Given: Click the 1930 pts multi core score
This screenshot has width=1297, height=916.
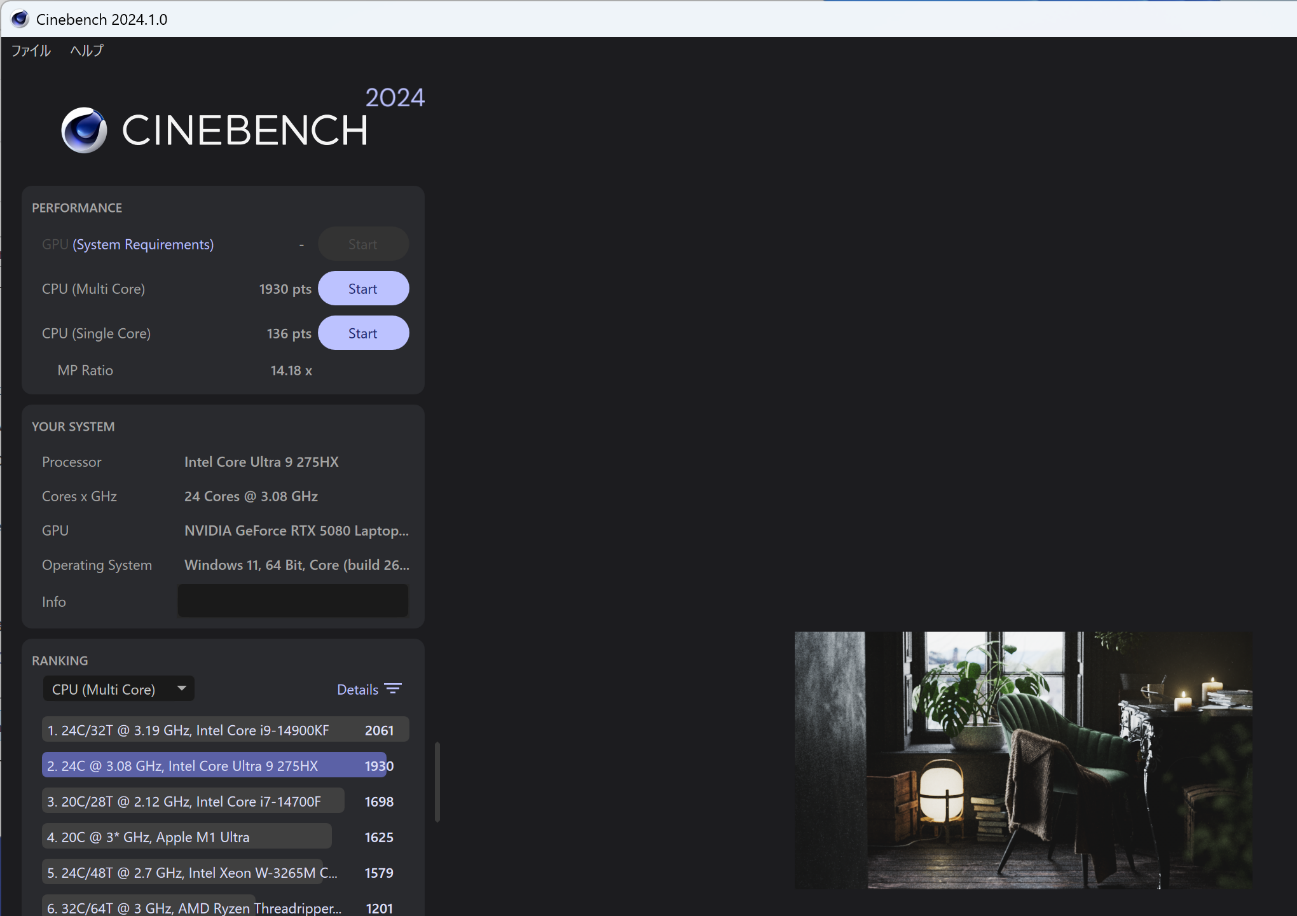Looking at the screenshot, I should pyautogui.click(x=285, y=289).
